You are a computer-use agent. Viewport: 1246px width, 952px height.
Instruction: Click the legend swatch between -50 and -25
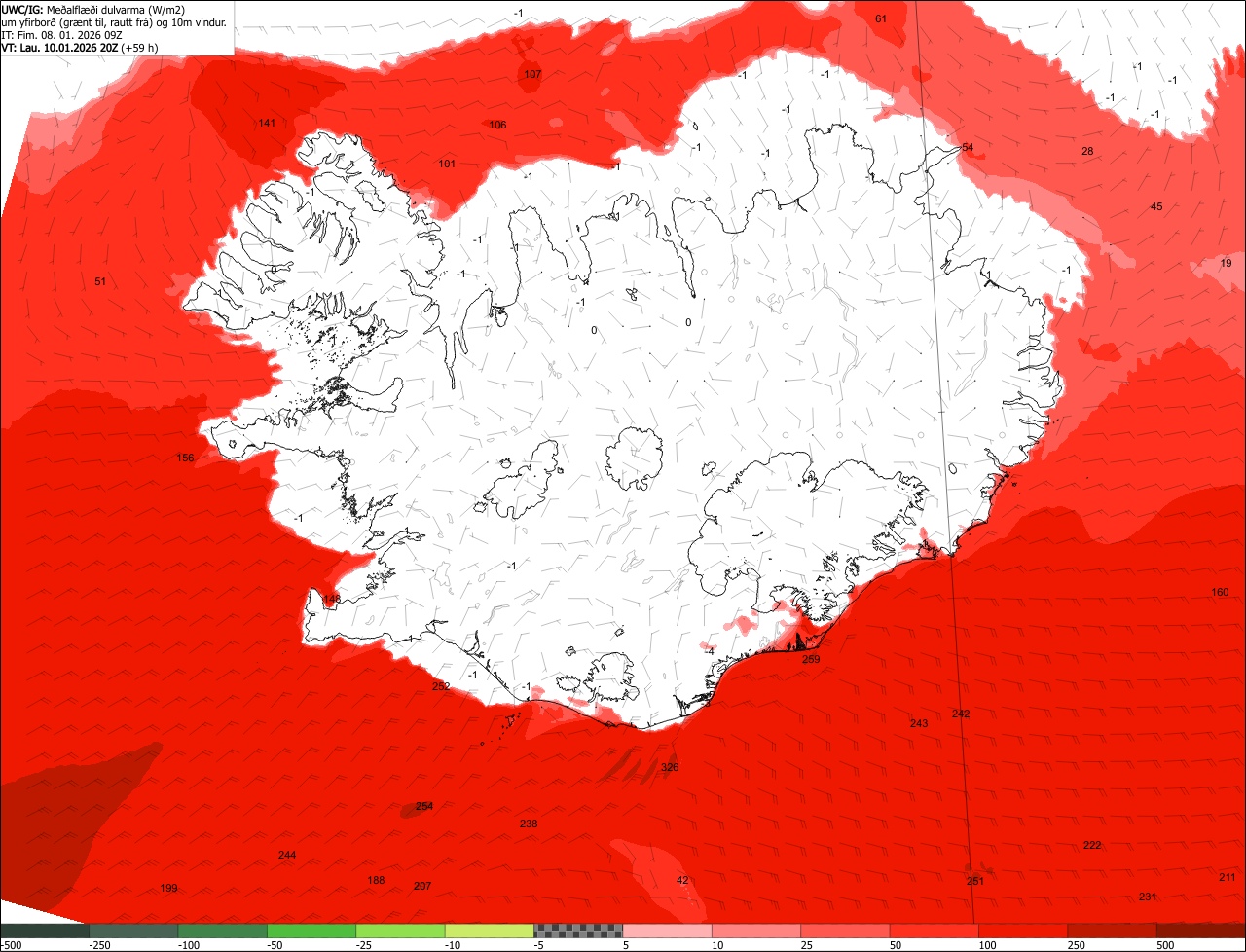point(311,930)
